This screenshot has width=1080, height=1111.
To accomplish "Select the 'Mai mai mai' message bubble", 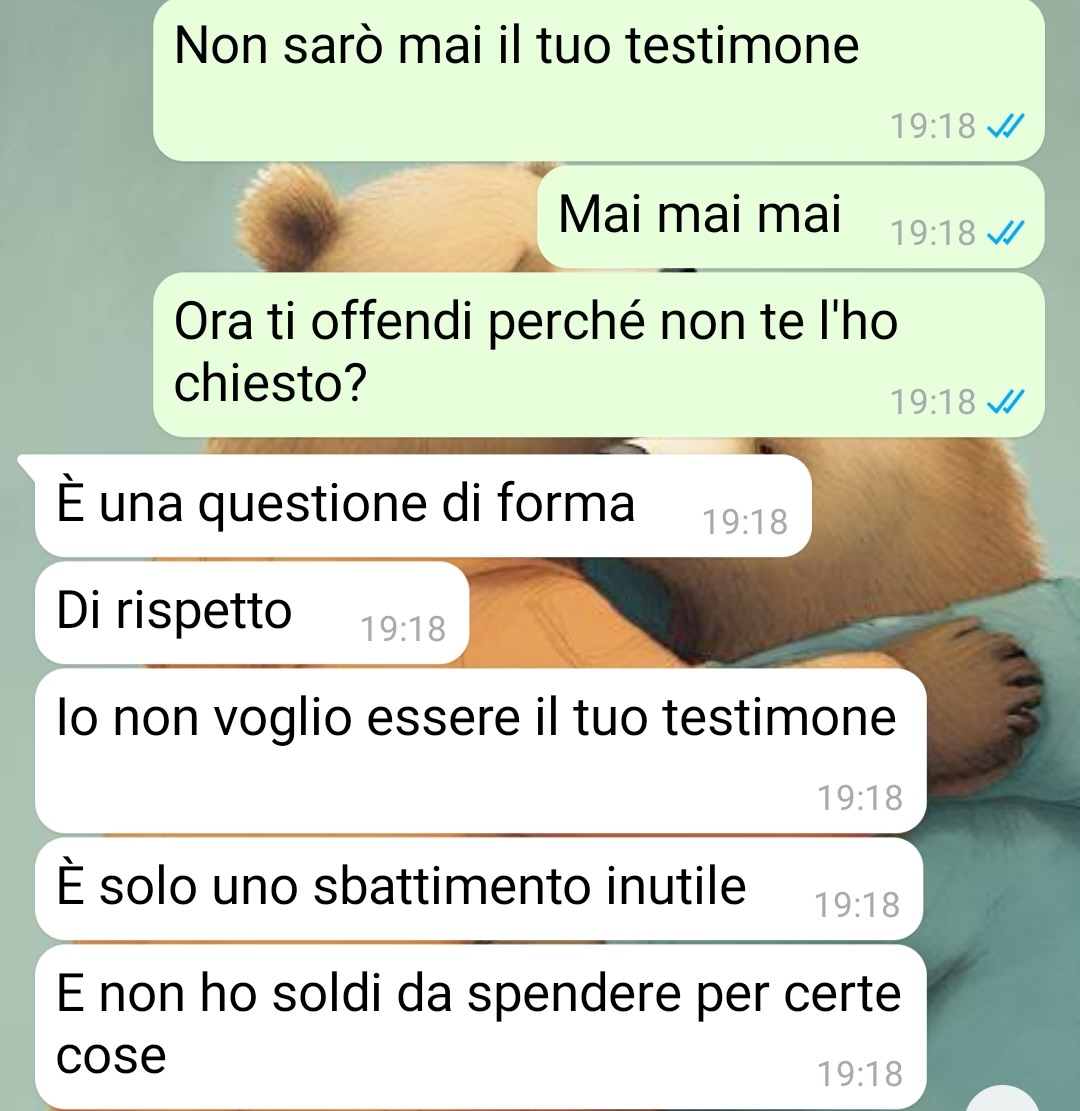I will pyautogui.click(x=791, y=217).
